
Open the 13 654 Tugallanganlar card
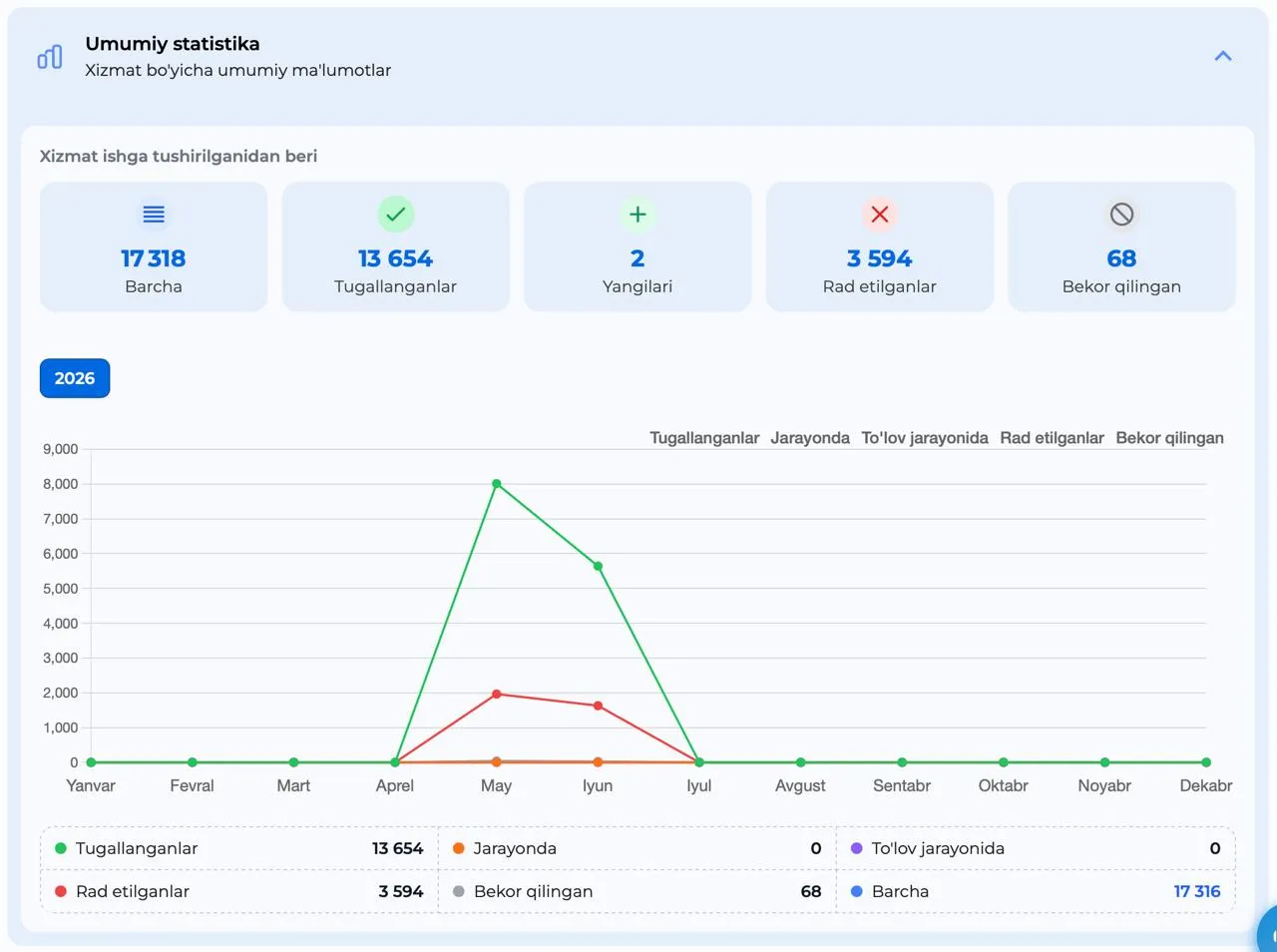tap(396, 246)
